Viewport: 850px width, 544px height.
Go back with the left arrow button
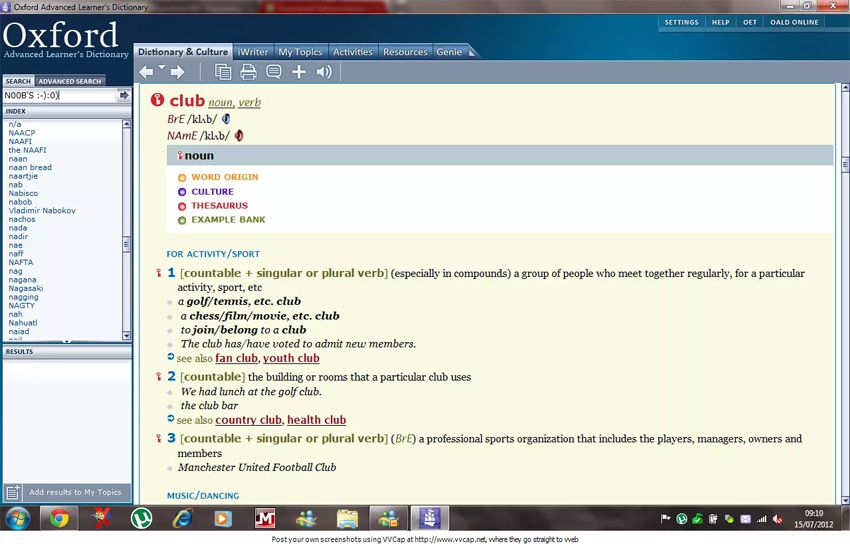[x=146, y=72]
